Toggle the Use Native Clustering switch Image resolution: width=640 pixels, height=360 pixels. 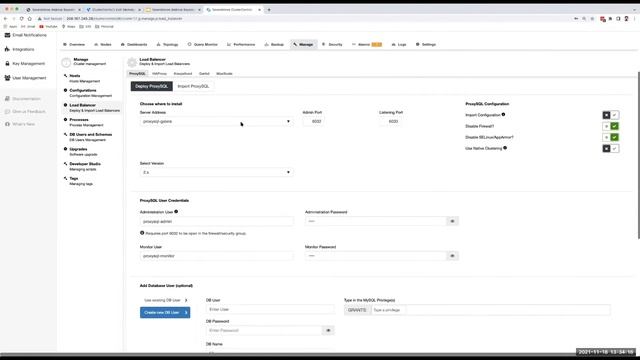pos(611,149)
